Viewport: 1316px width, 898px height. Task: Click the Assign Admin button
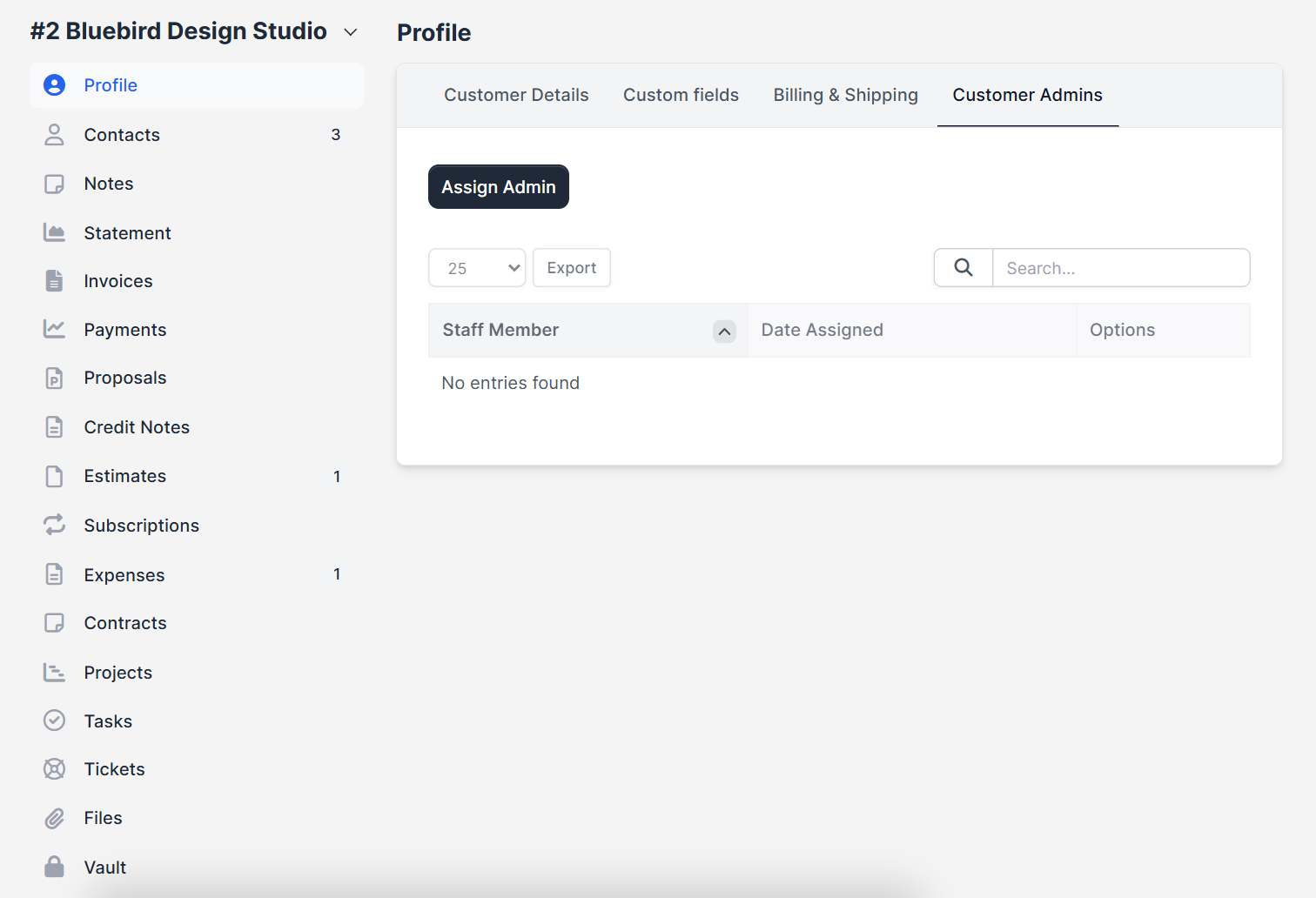pos(499,187)
